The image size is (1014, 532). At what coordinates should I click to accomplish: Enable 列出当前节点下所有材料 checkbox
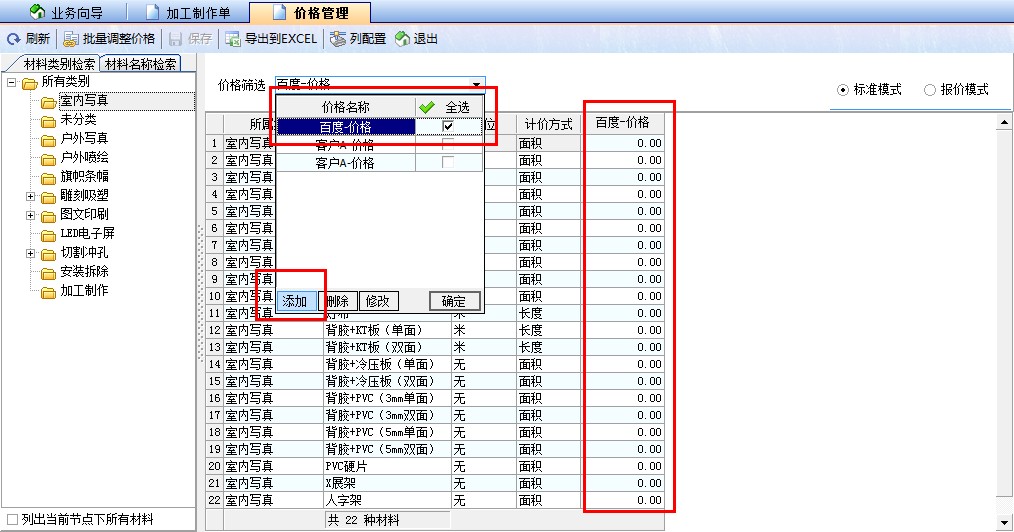pos(12,519)
